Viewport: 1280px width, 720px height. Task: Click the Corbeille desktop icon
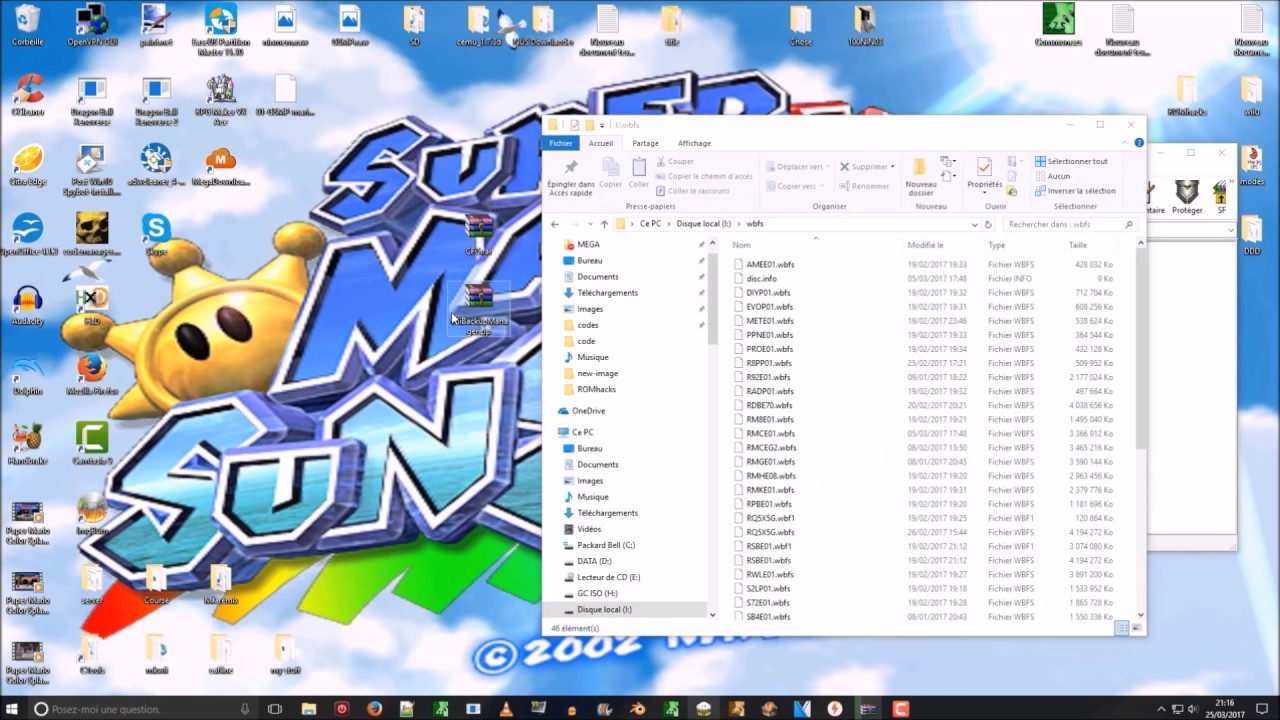(27, 26)
